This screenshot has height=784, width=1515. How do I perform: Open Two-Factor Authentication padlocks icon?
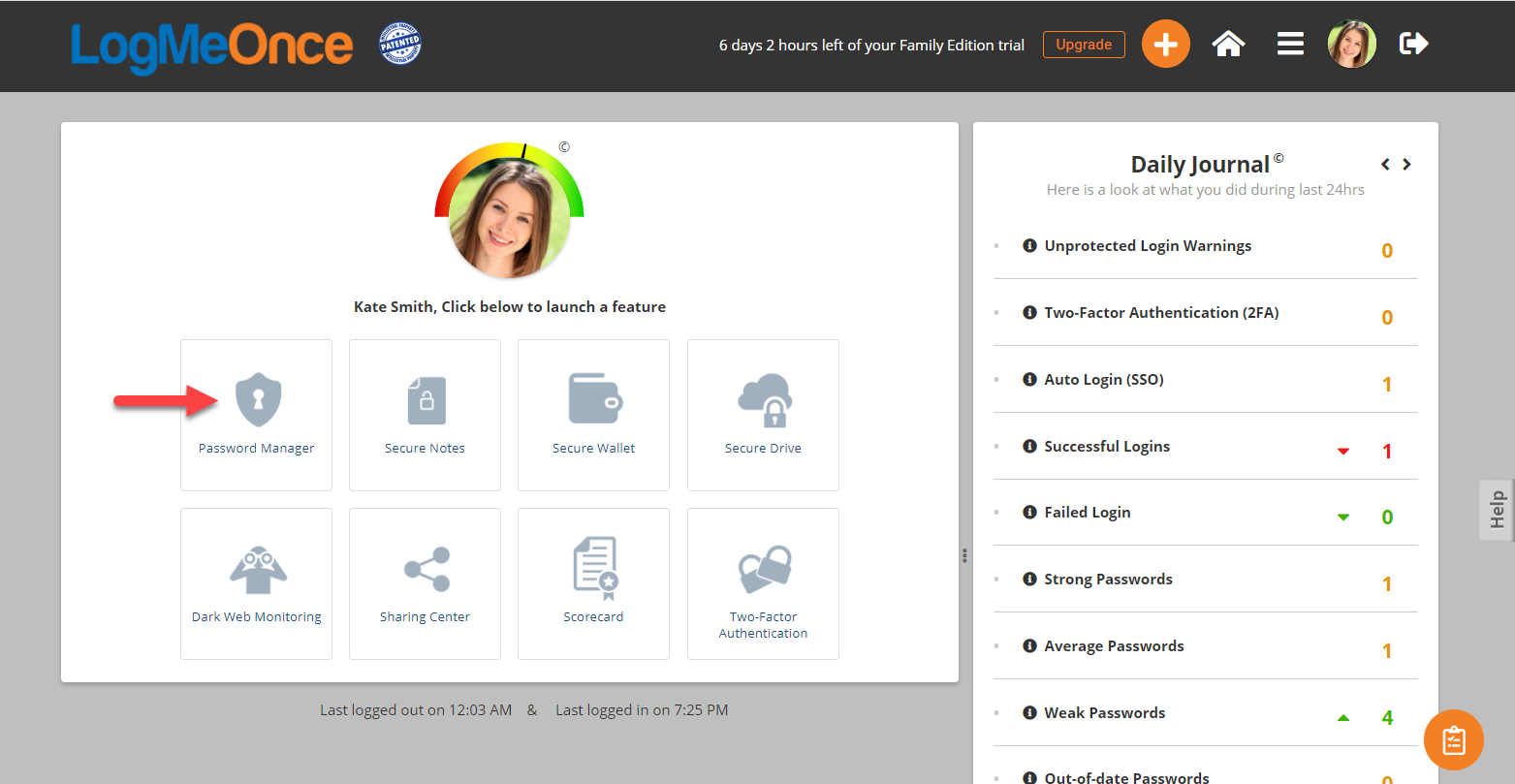pos(765,569)
